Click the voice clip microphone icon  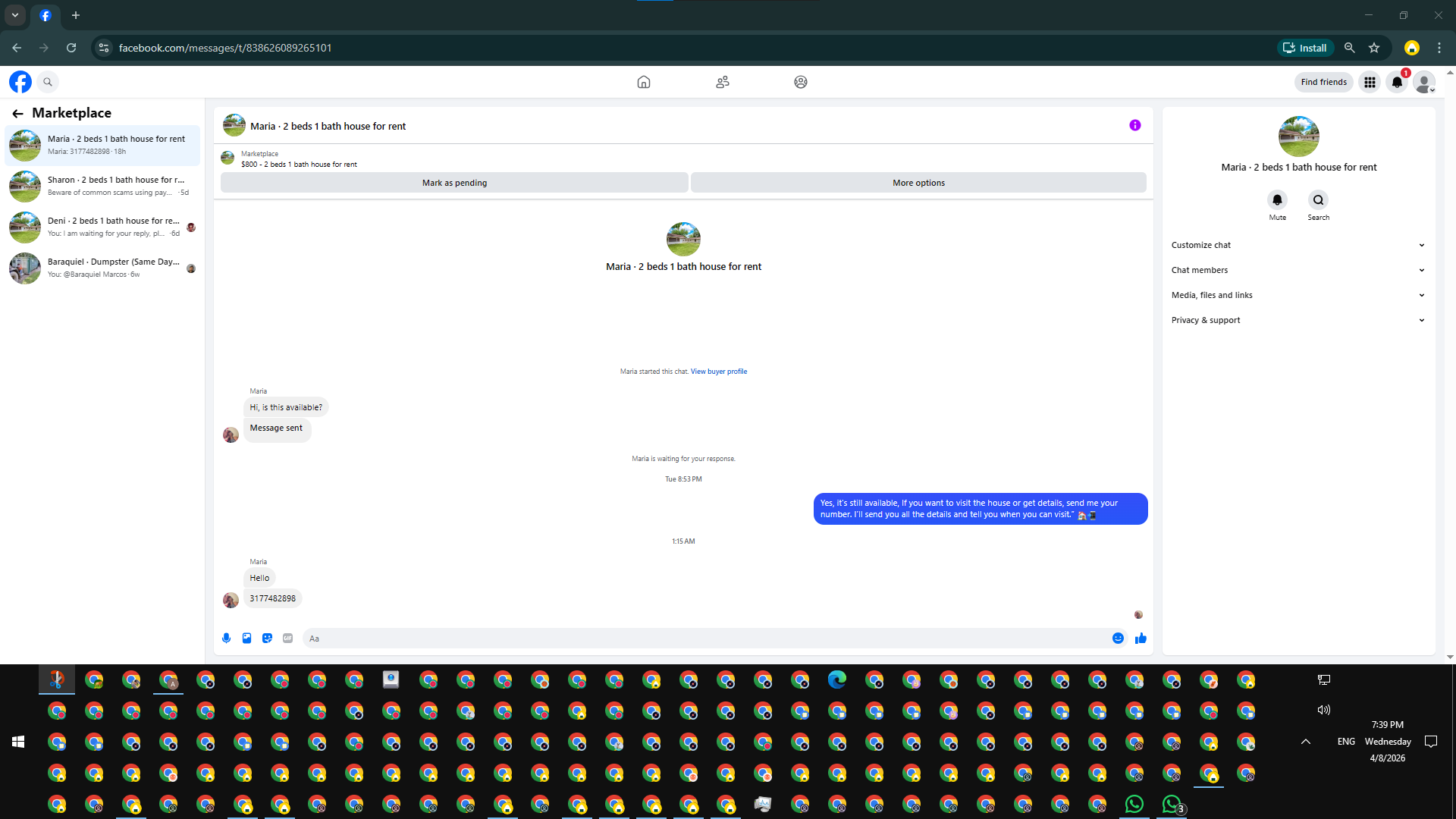226,639
